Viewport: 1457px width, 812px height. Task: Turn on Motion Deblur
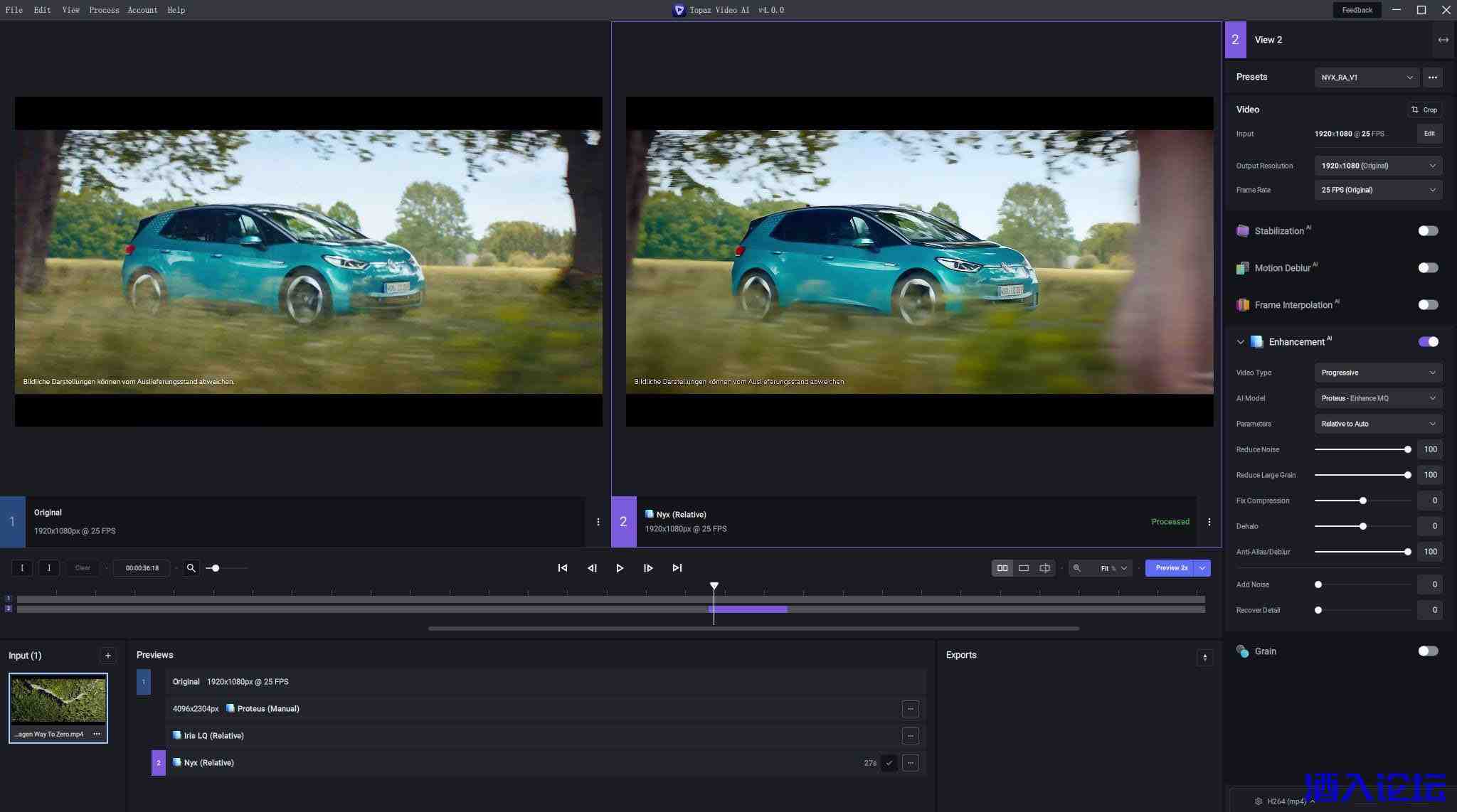coord(1427,268)
